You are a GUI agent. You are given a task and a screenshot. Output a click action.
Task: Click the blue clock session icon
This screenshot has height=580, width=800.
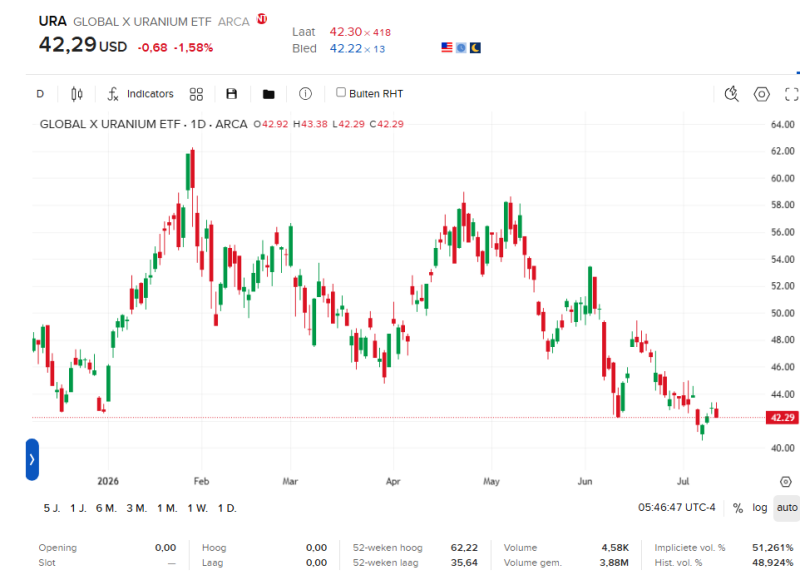click(x=461, y=47)
